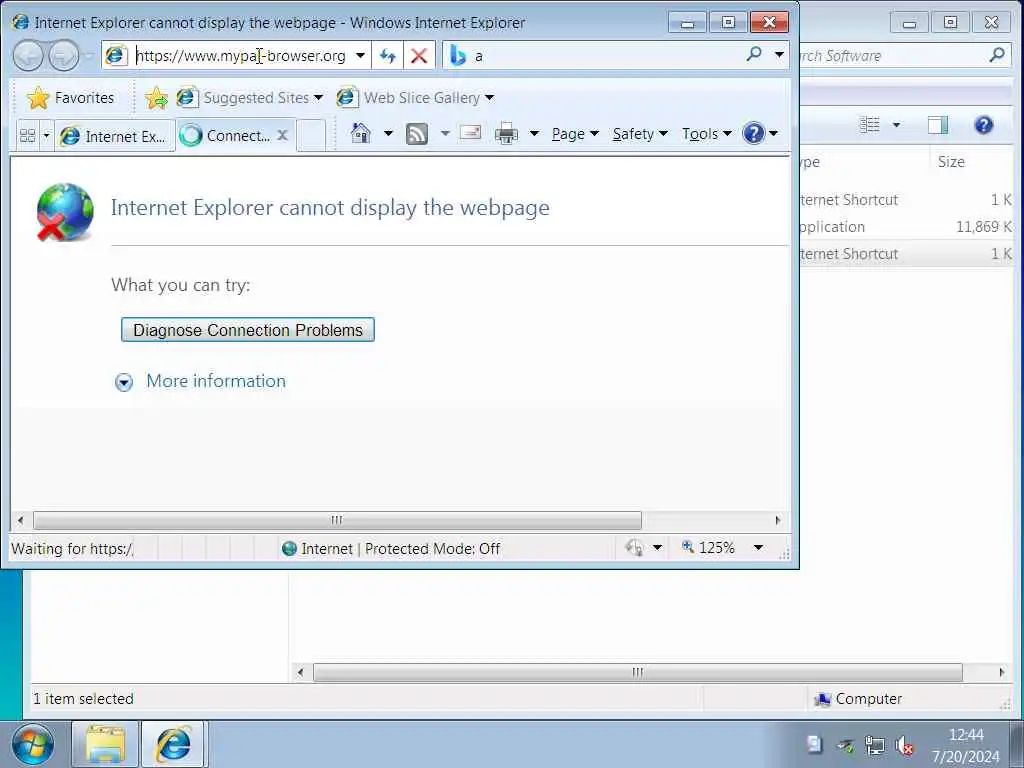Open Quick Tabs grid icon
Image resolution: width=1024 pixels, height=768 pixels.
pyautogui.click(x=27, y=135)
